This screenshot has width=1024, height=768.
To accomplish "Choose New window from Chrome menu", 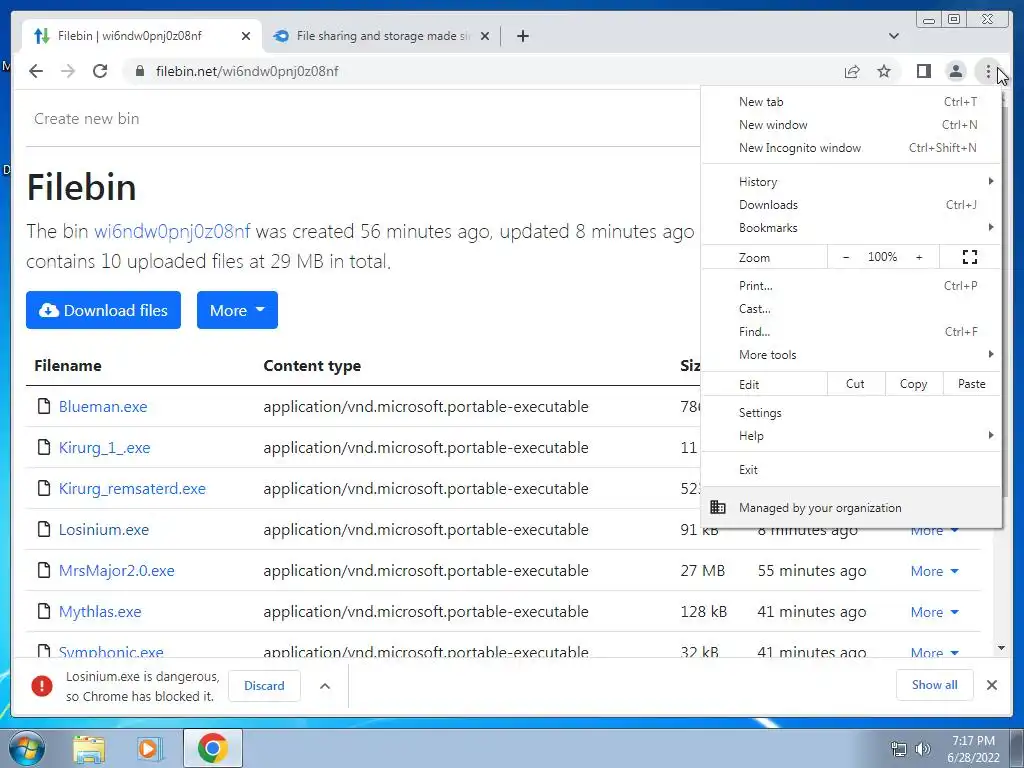I will pyautogui.click(x=851, y=125).
